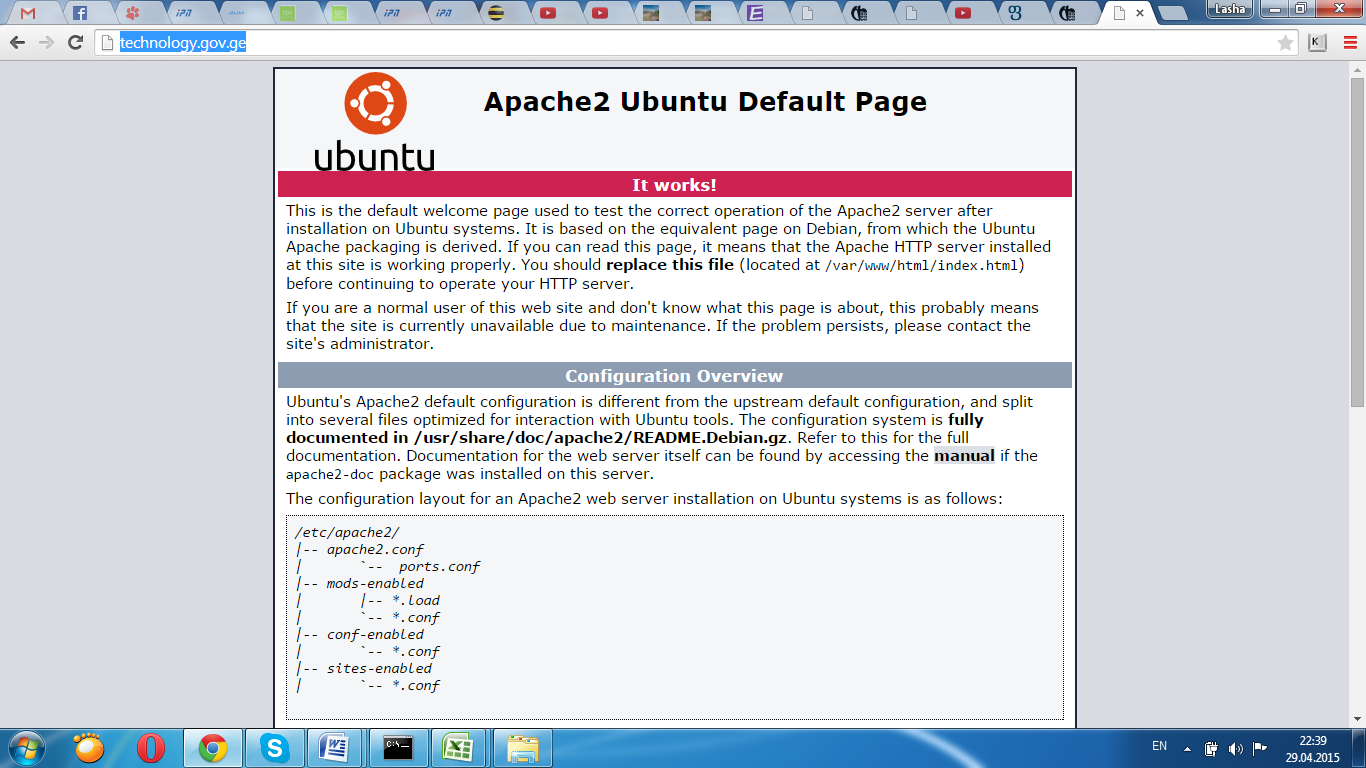Screen dimensions: 1366x768
Task: Open the volume speaker tray icon
Action: point(1236,748)
